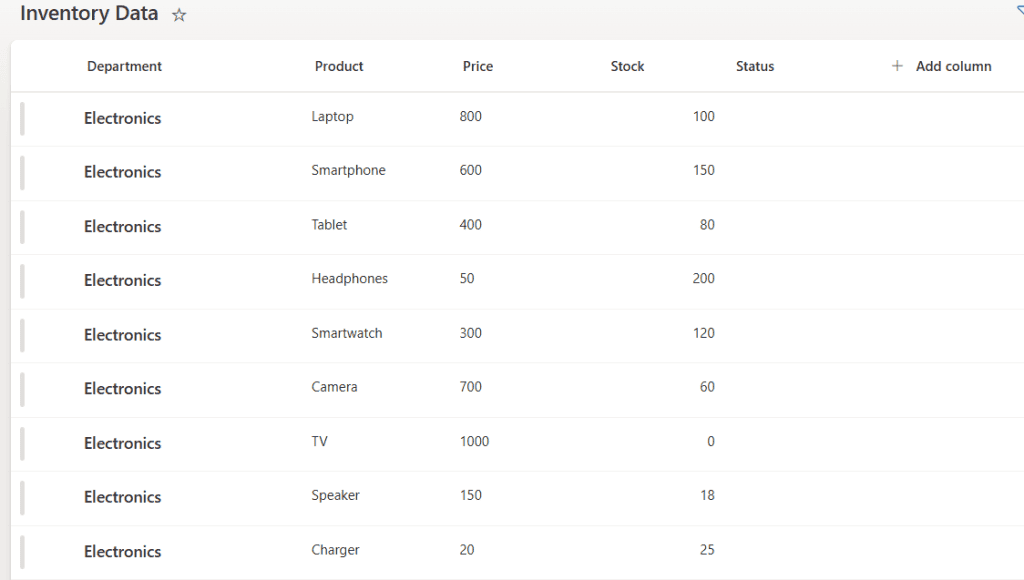Open the Price column header menu
1024x580 pixels.
[478, 66]
